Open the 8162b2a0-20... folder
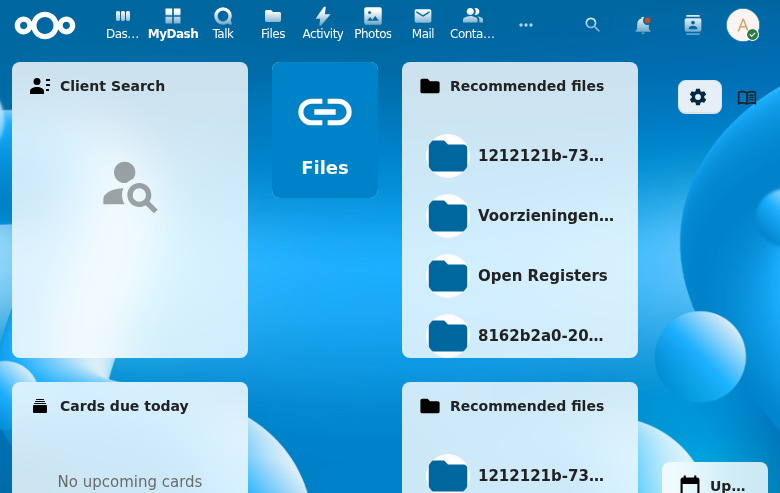 coord(520,336)
